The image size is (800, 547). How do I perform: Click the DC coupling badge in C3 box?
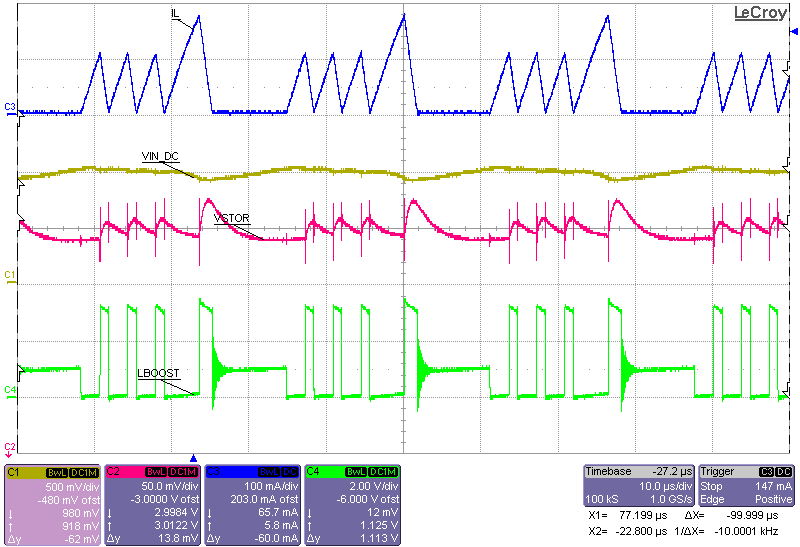tap(290, 473)
